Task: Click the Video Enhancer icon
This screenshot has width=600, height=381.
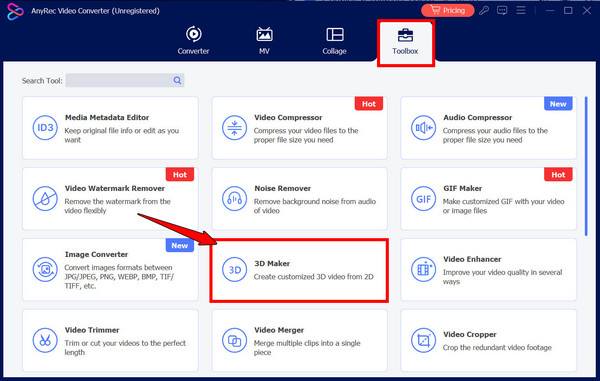Action: pyautogui.click(x=423, y=269)
